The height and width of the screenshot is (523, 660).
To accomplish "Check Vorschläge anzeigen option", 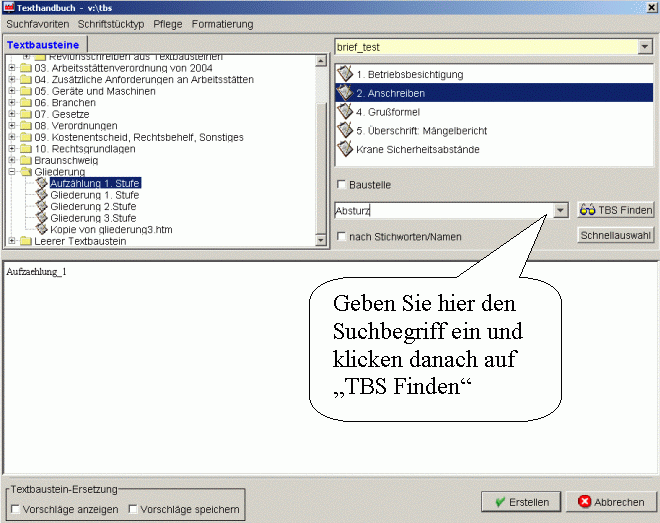I will [x=16, y=509].
